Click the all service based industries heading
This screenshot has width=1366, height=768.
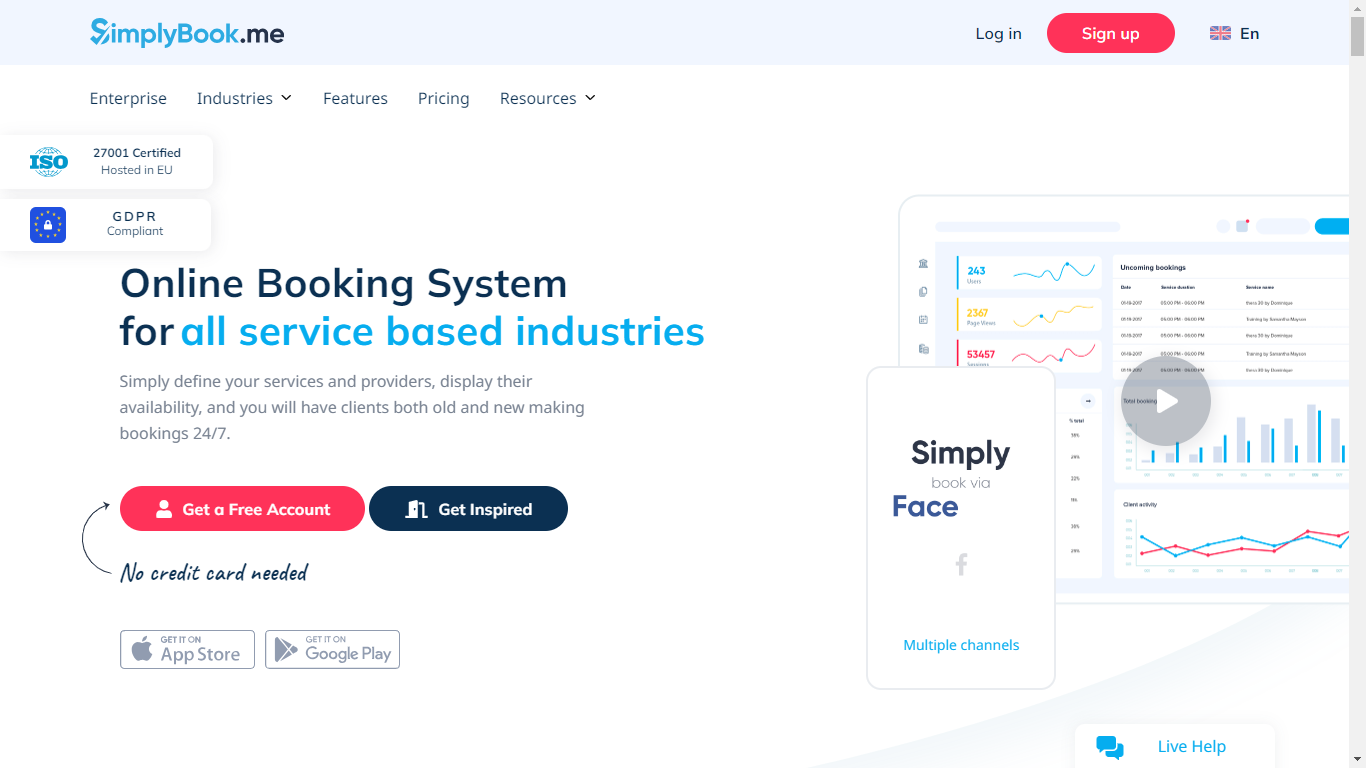coord(442,331)
